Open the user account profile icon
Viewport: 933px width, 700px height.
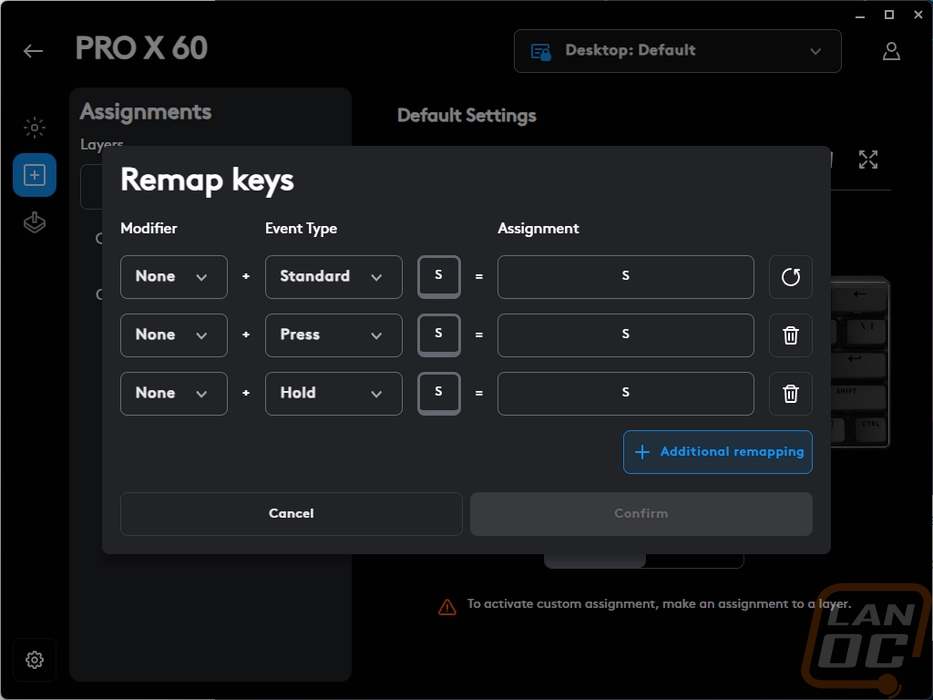pyautogui.click(x=891, y=51)
